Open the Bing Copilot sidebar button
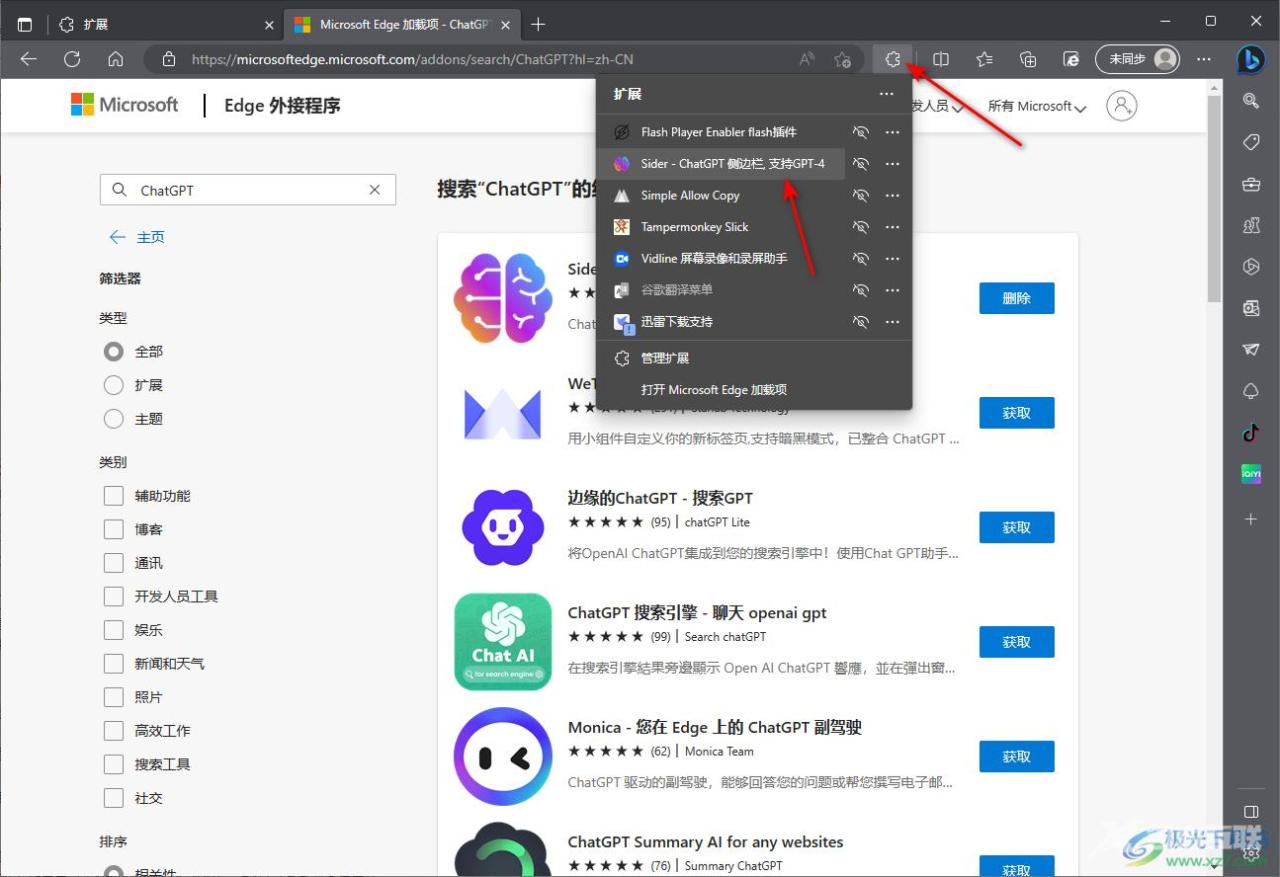 (x=1250, y=60)
